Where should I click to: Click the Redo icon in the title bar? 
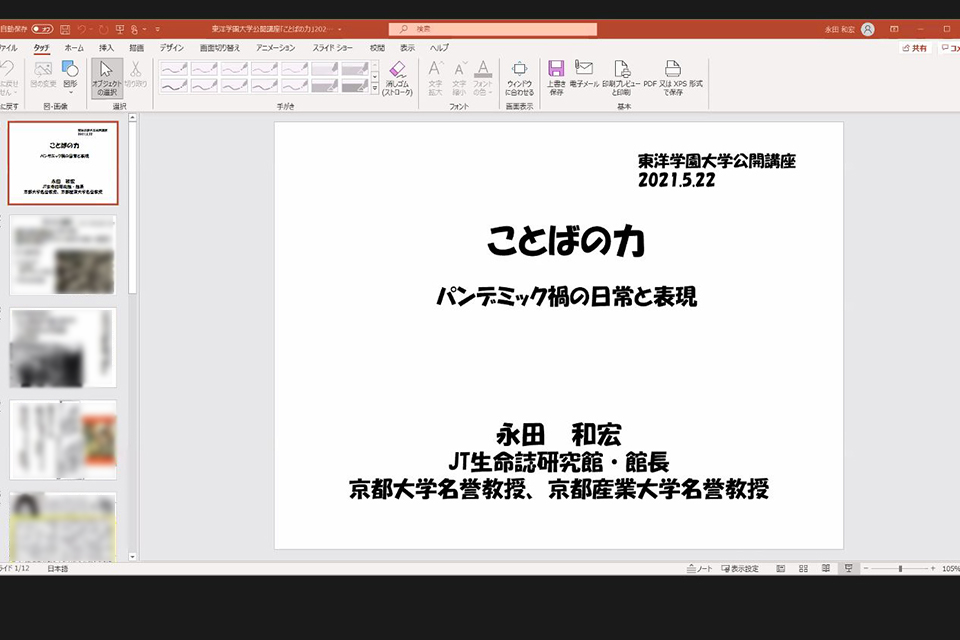click(x=103, y=29)
